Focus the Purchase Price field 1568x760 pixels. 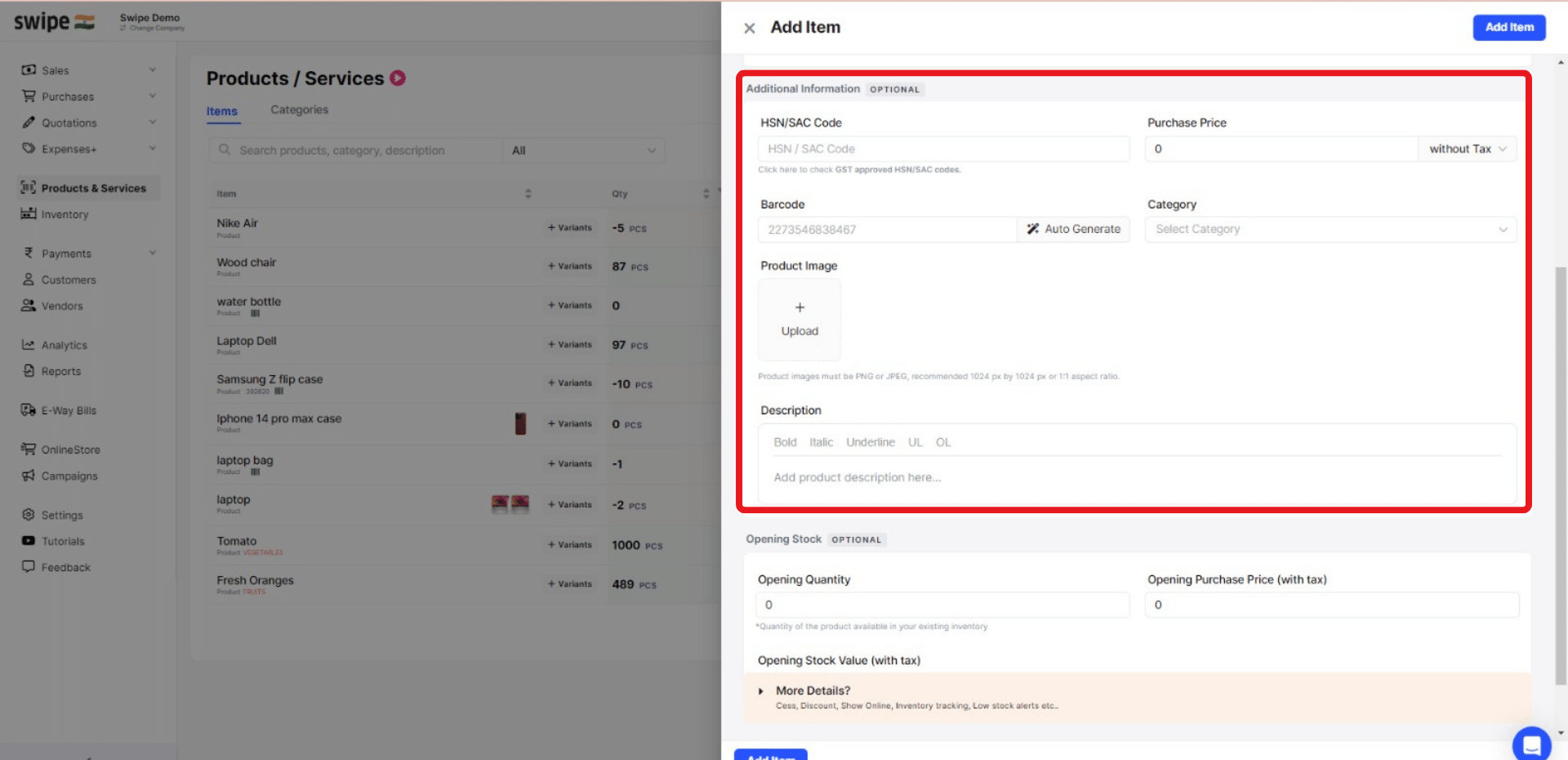1281,149
